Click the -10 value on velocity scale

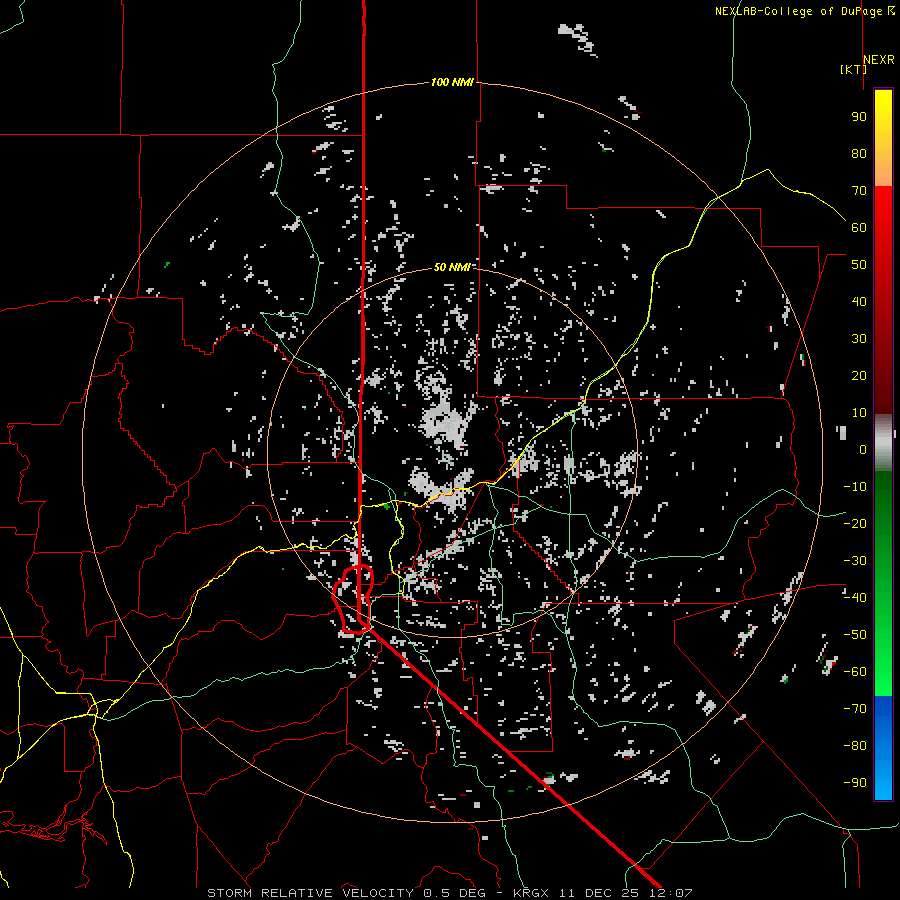(x=855, y=487)
